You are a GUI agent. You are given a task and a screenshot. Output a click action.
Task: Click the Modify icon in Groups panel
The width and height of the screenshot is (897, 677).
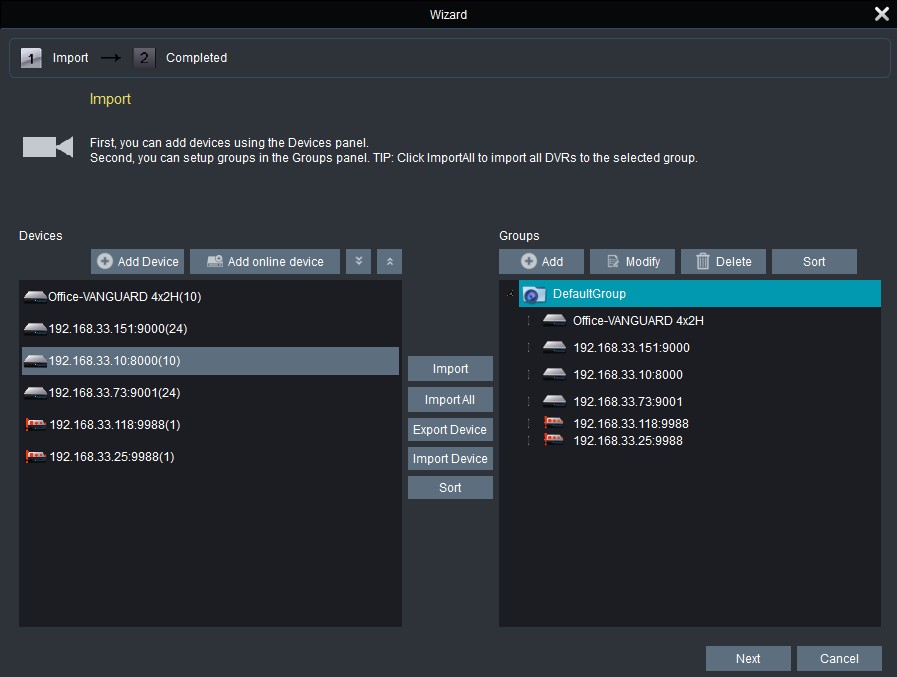coord(613,261)
